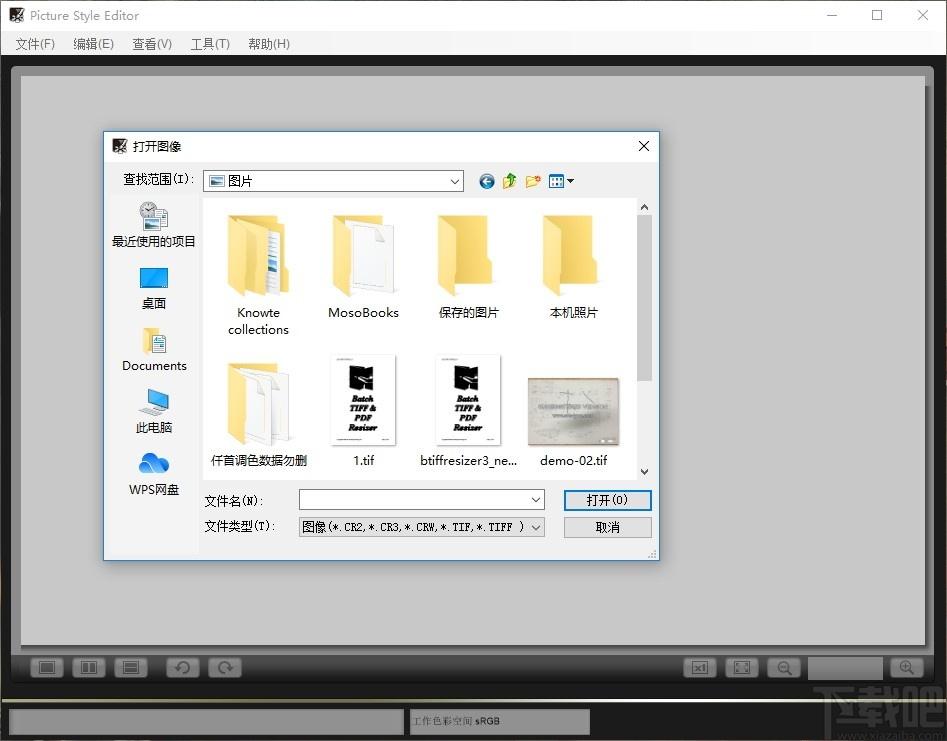The width and height of the screenshot is (947, 741).
Task: Open the 帮助(H) menu
Action: pos(269,44)
